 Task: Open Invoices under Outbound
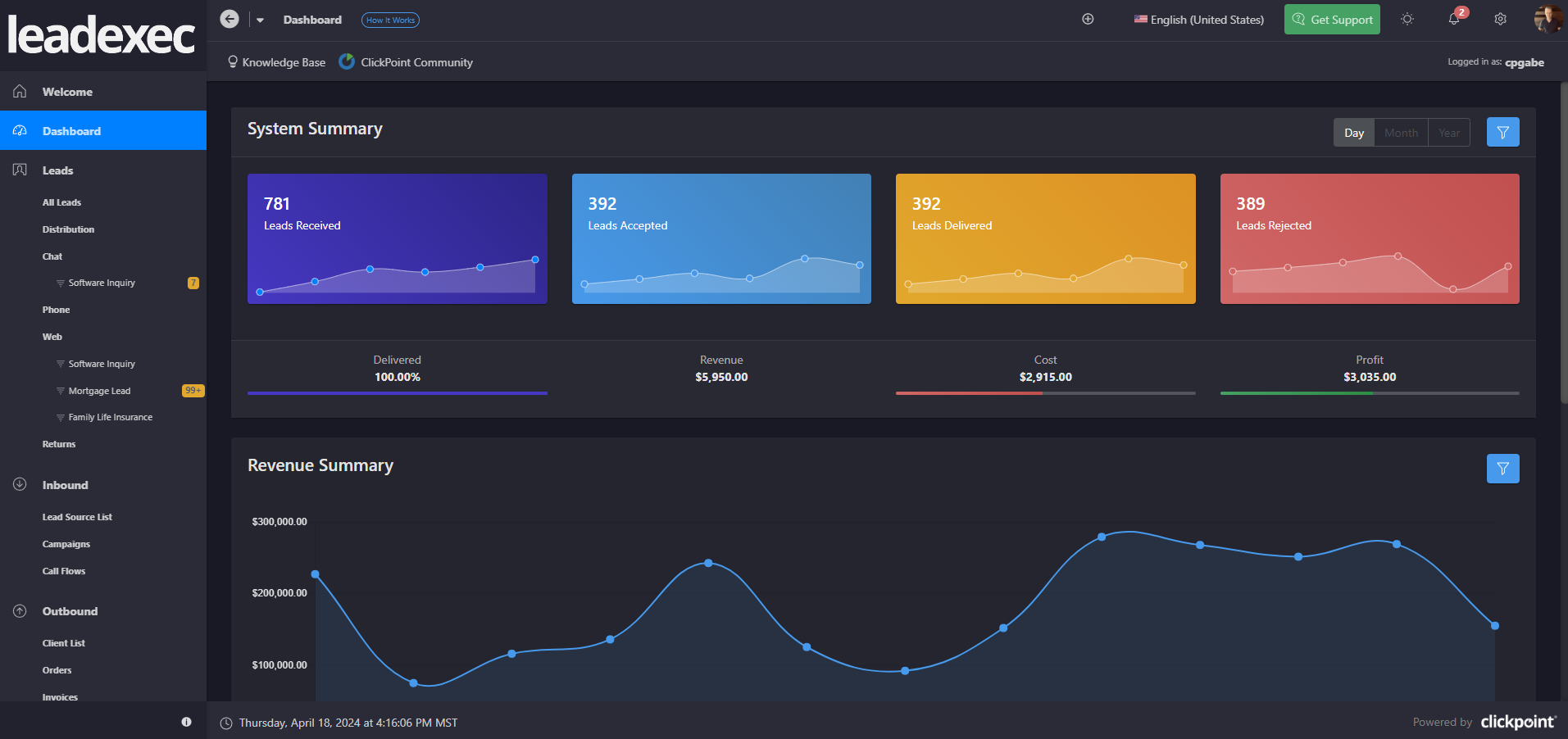[x=60, y=696]
